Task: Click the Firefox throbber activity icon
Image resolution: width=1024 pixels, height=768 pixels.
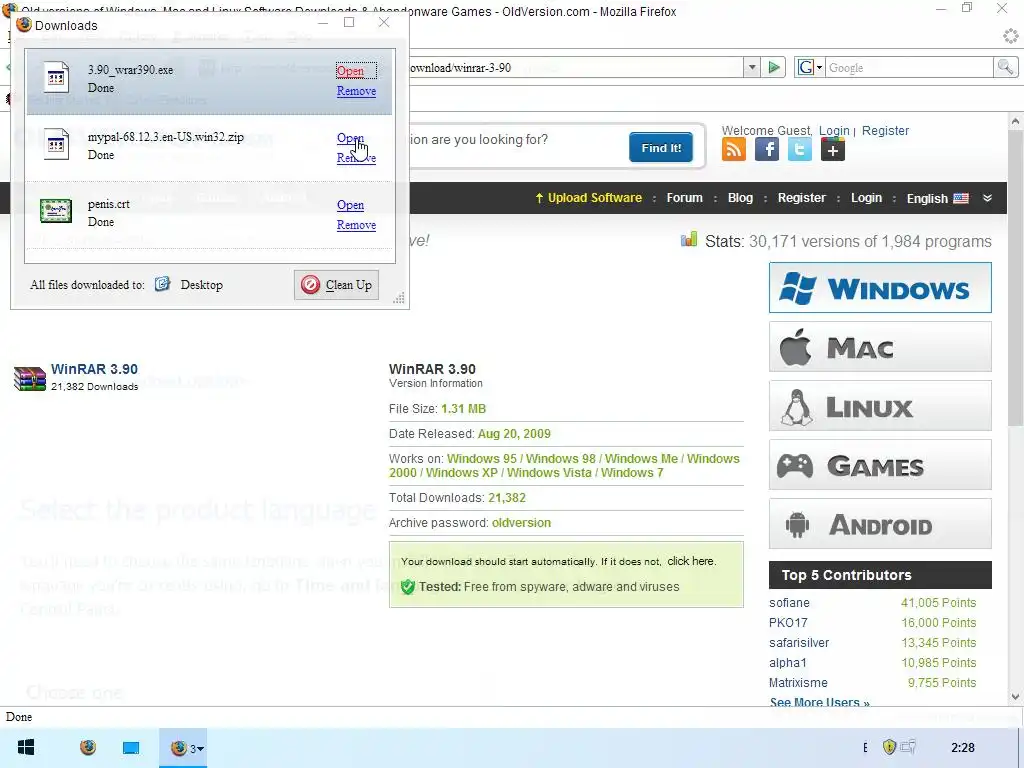Action: pos(1010,36)
